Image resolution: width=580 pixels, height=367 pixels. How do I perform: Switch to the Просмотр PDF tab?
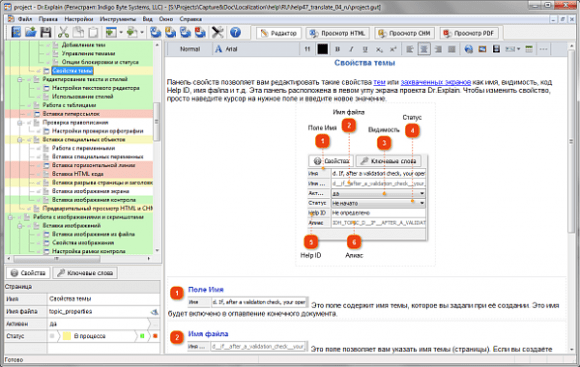pos(469,33)
